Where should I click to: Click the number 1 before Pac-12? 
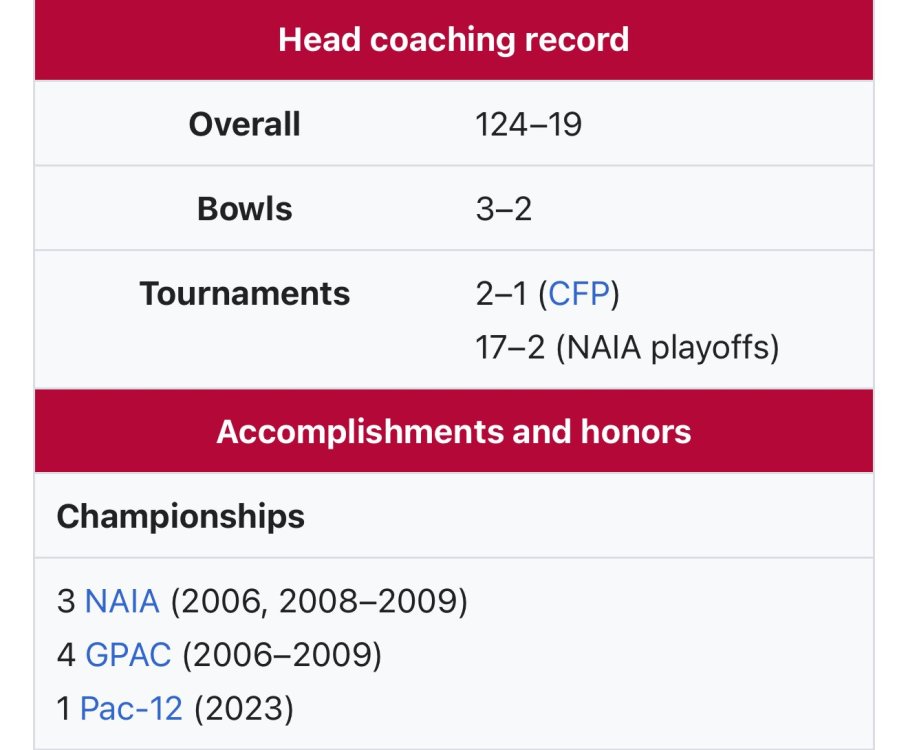click(64, 709)
